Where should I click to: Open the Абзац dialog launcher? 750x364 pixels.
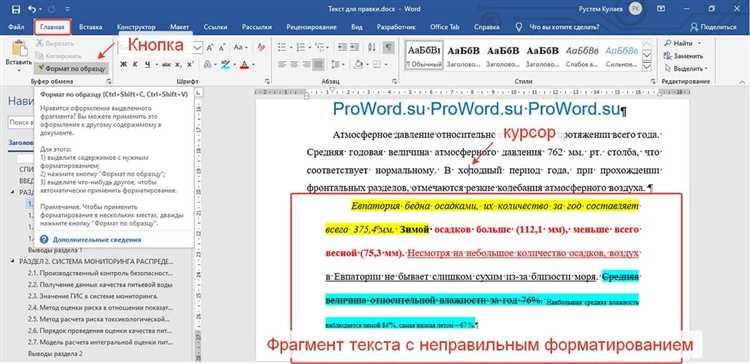(395, 82)
